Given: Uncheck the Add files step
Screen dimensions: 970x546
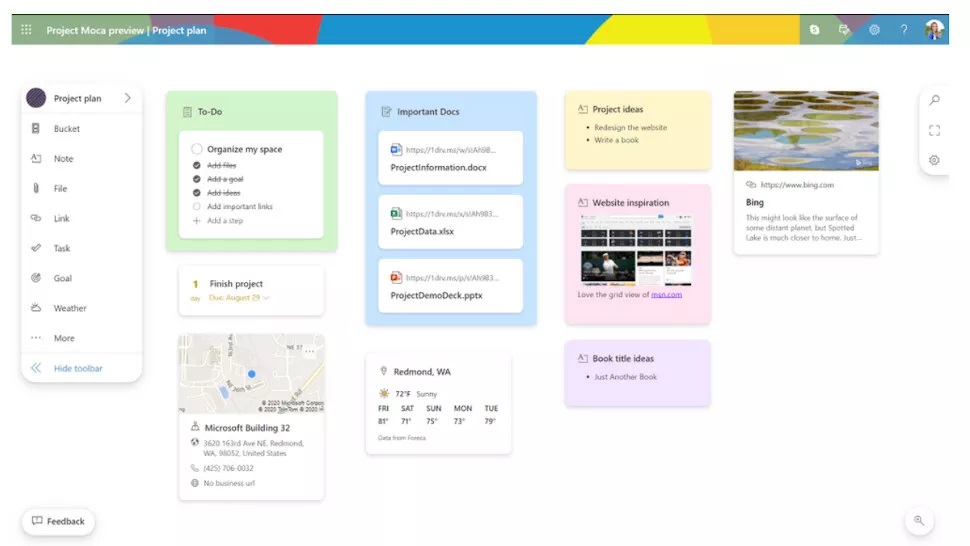Looking at the screenshot, I should (197, 165).
